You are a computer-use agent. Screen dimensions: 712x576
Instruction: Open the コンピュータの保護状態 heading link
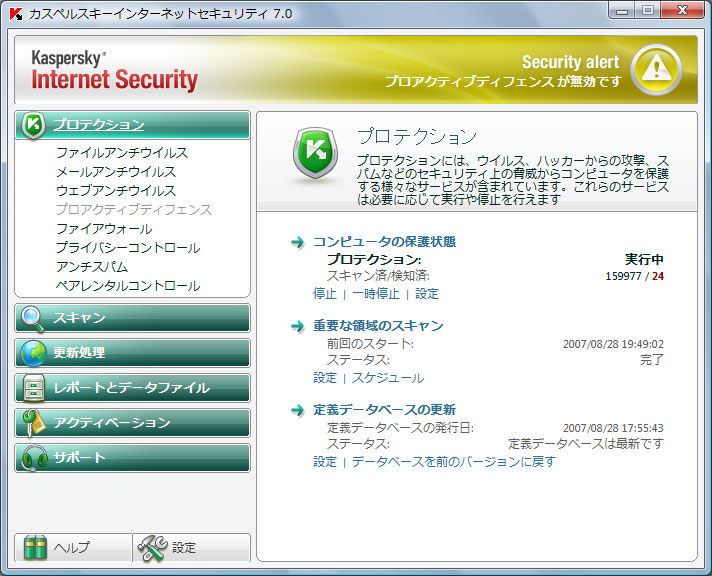coord(384,242)
